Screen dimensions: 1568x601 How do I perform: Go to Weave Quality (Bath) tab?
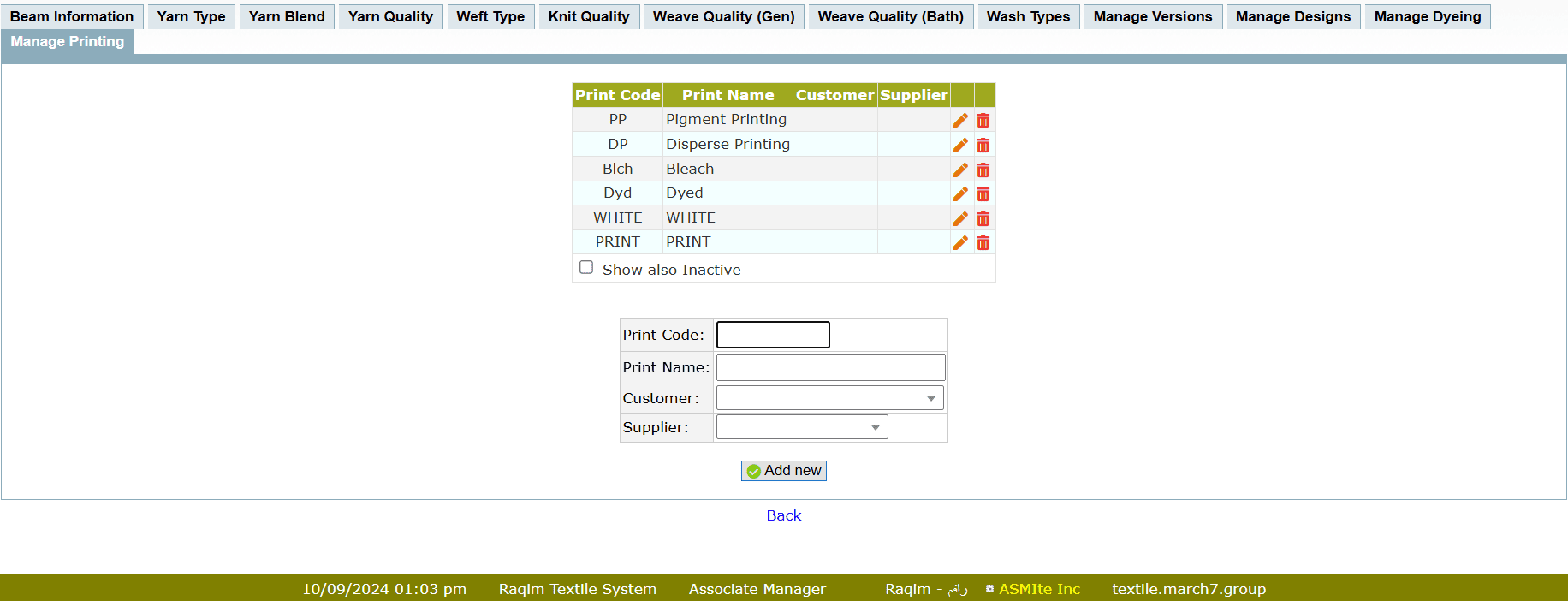click(x=890, y=16)
